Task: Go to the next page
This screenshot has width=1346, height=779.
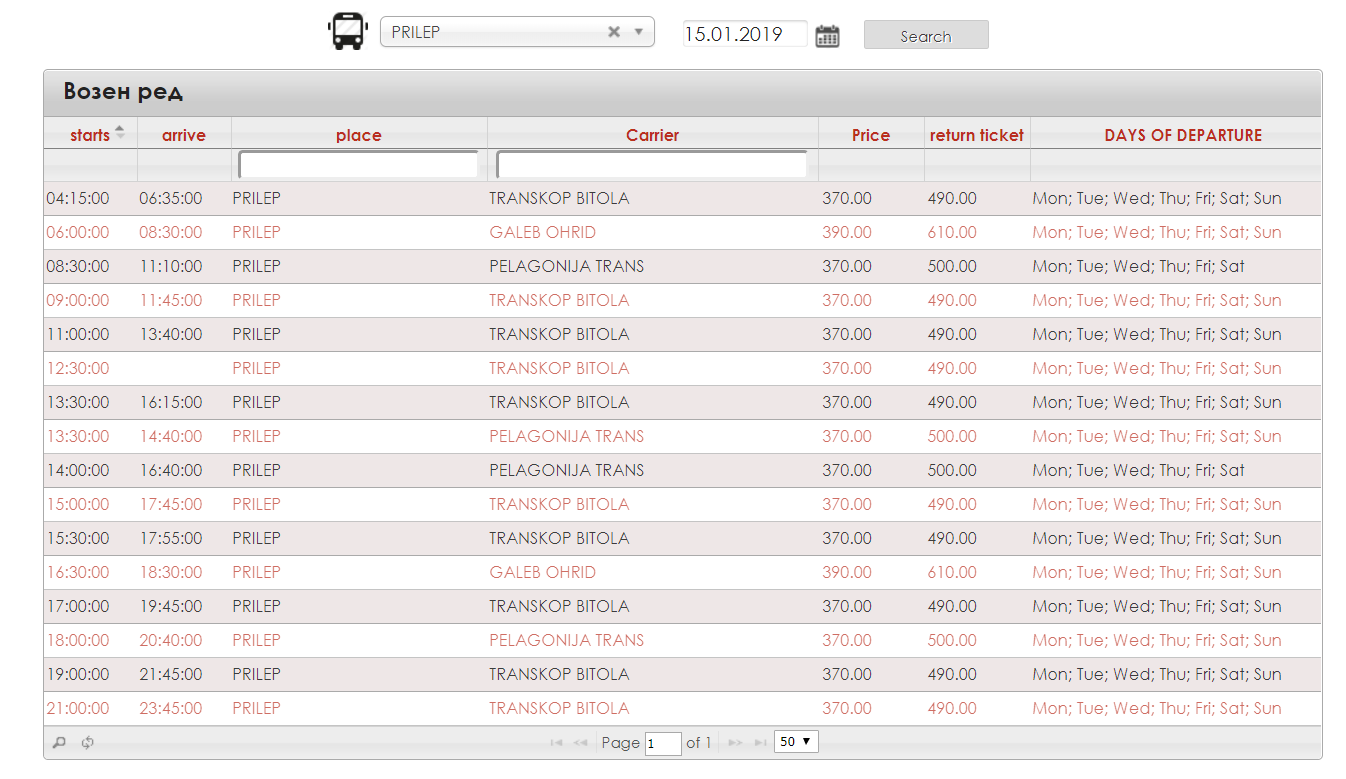Action: point(735,743)
